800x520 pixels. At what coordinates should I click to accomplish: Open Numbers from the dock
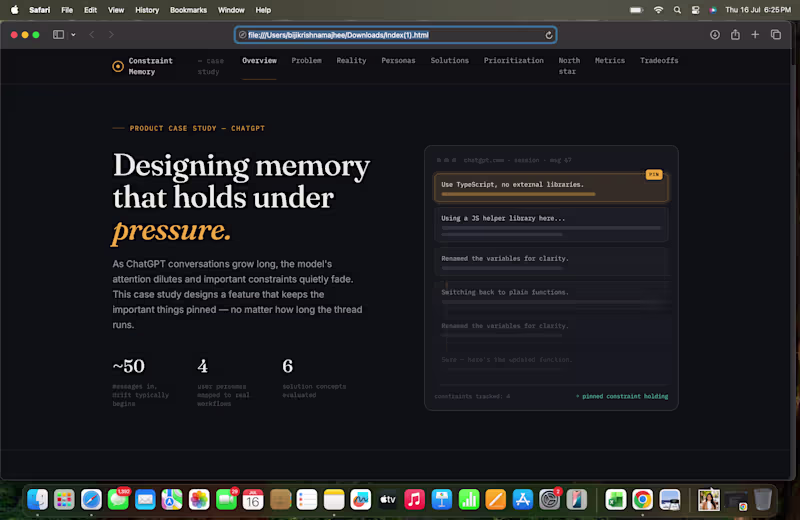pos(468,500)
